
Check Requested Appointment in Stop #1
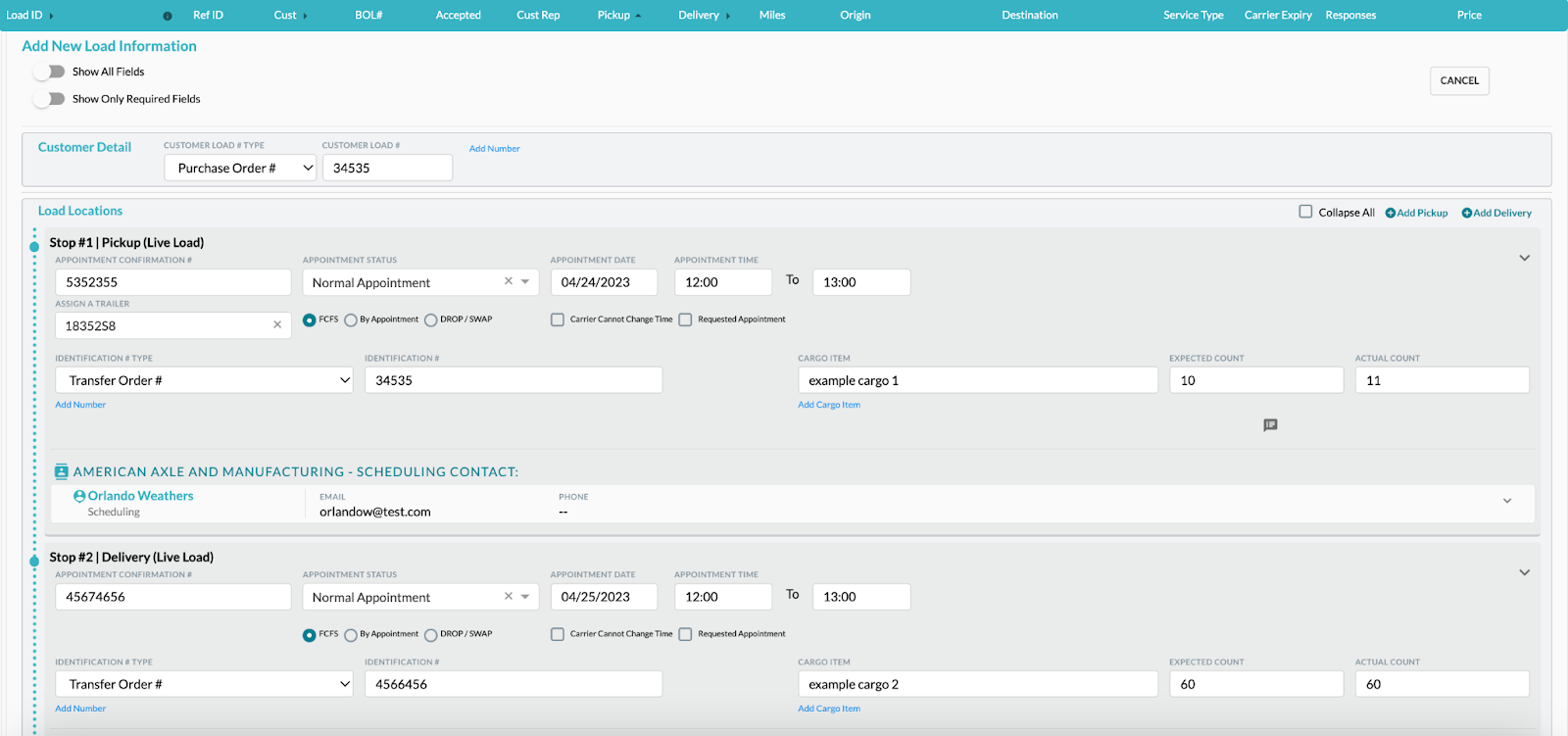click(685, 319)
